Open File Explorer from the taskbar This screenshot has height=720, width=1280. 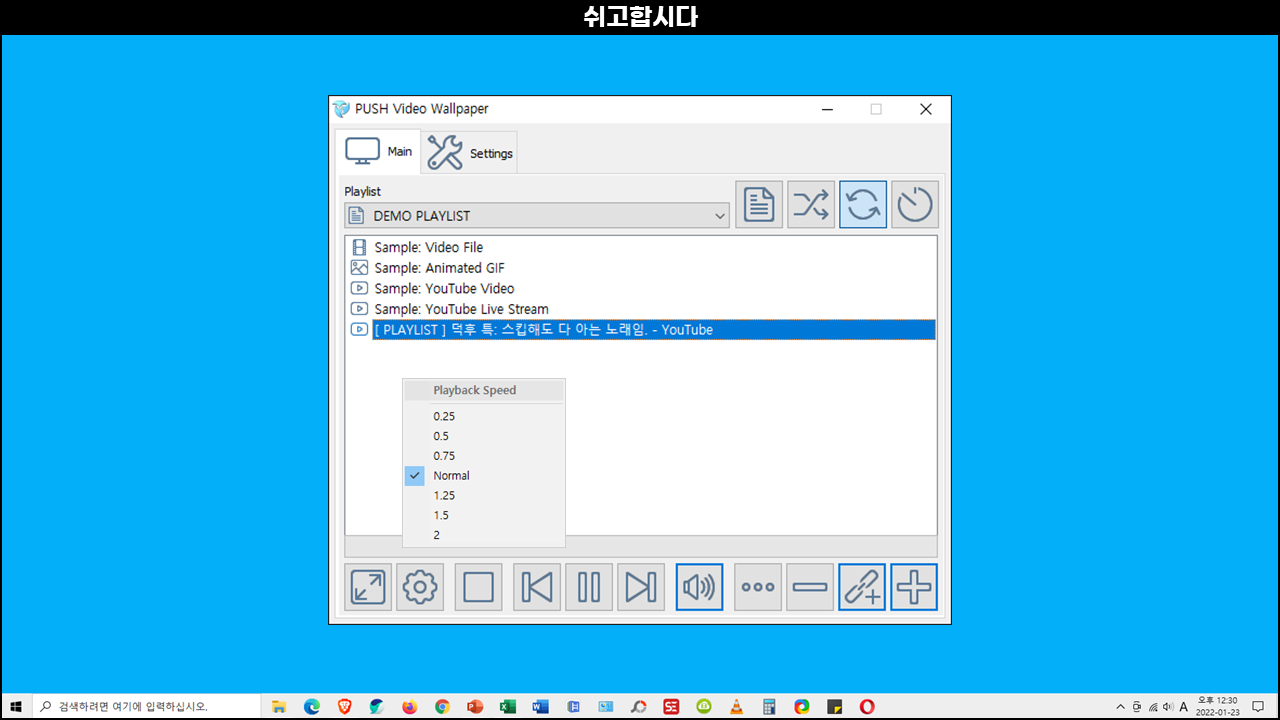pos(279,706)
